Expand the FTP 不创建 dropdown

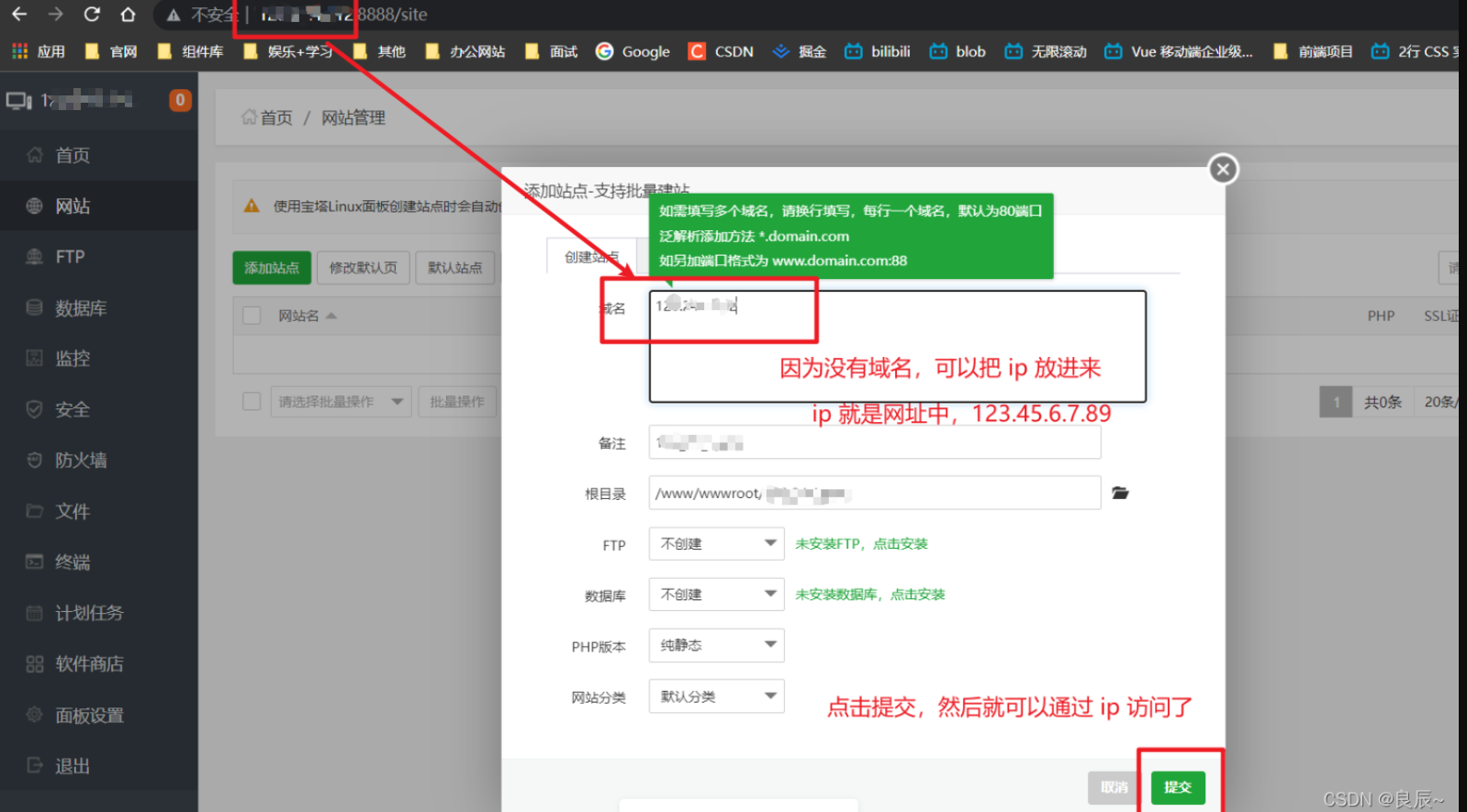tap(716, 544)
